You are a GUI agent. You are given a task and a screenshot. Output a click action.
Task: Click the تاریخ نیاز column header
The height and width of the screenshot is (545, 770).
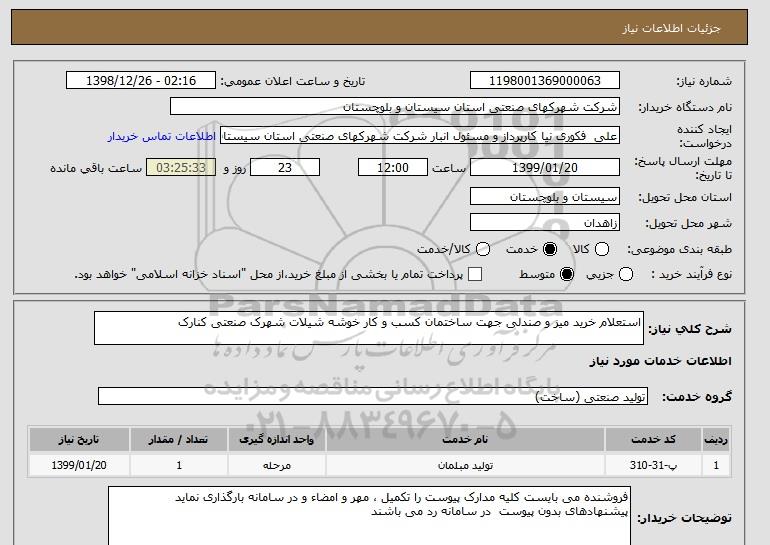pyautogui.click(x=79, y=439)
